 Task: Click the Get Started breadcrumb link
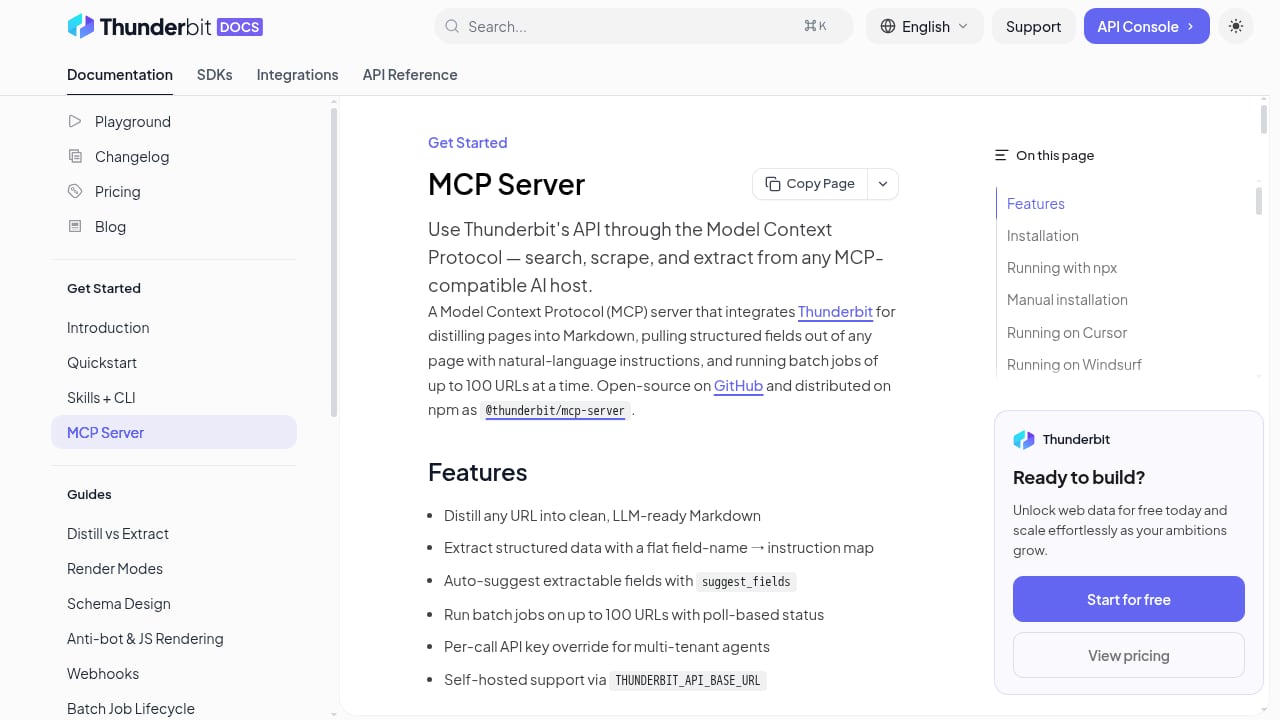467,142
